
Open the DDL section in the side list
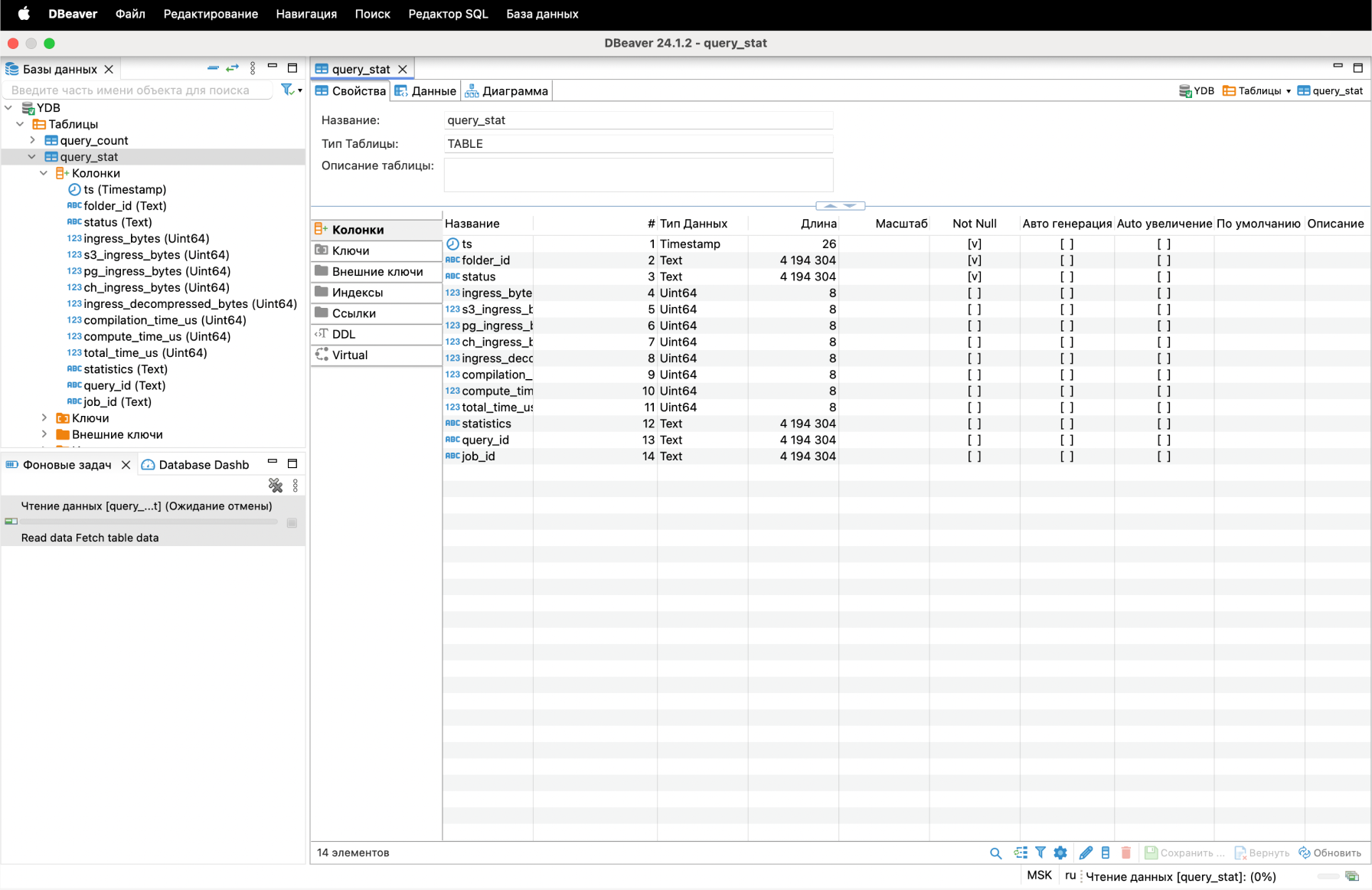[x=343, y=334]
